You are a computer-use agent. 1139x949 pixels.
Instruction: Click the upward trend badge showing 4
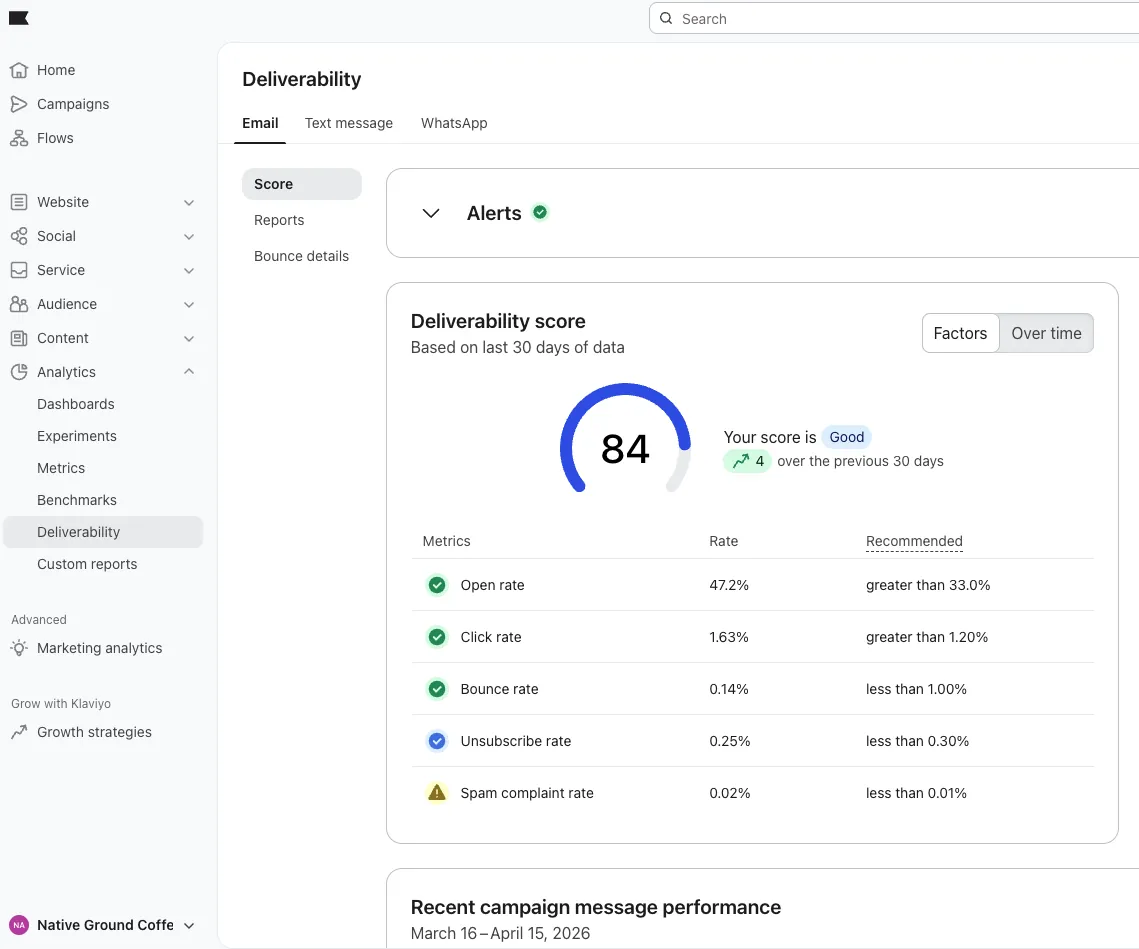[x=747, y=461]
